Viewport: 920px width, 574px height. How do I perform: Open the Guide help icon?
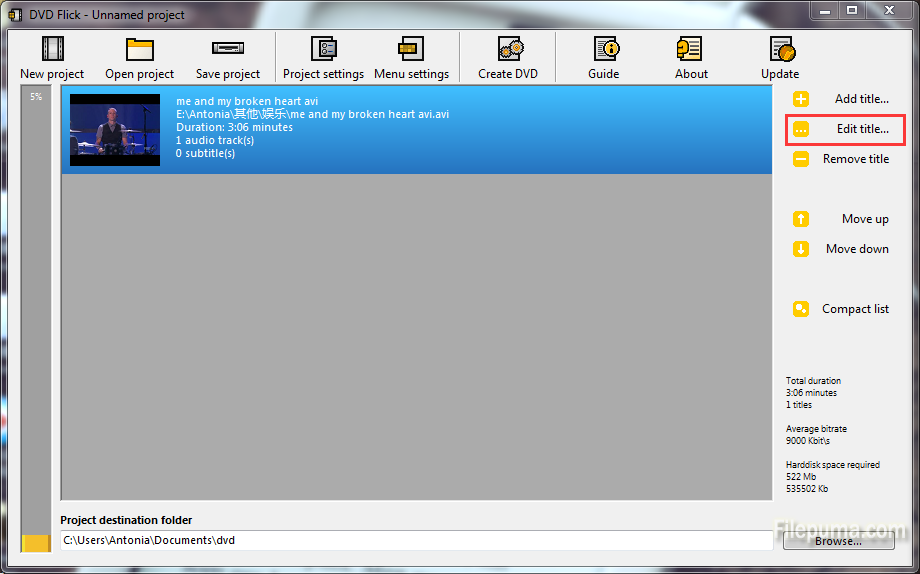(x=604, y=49)
